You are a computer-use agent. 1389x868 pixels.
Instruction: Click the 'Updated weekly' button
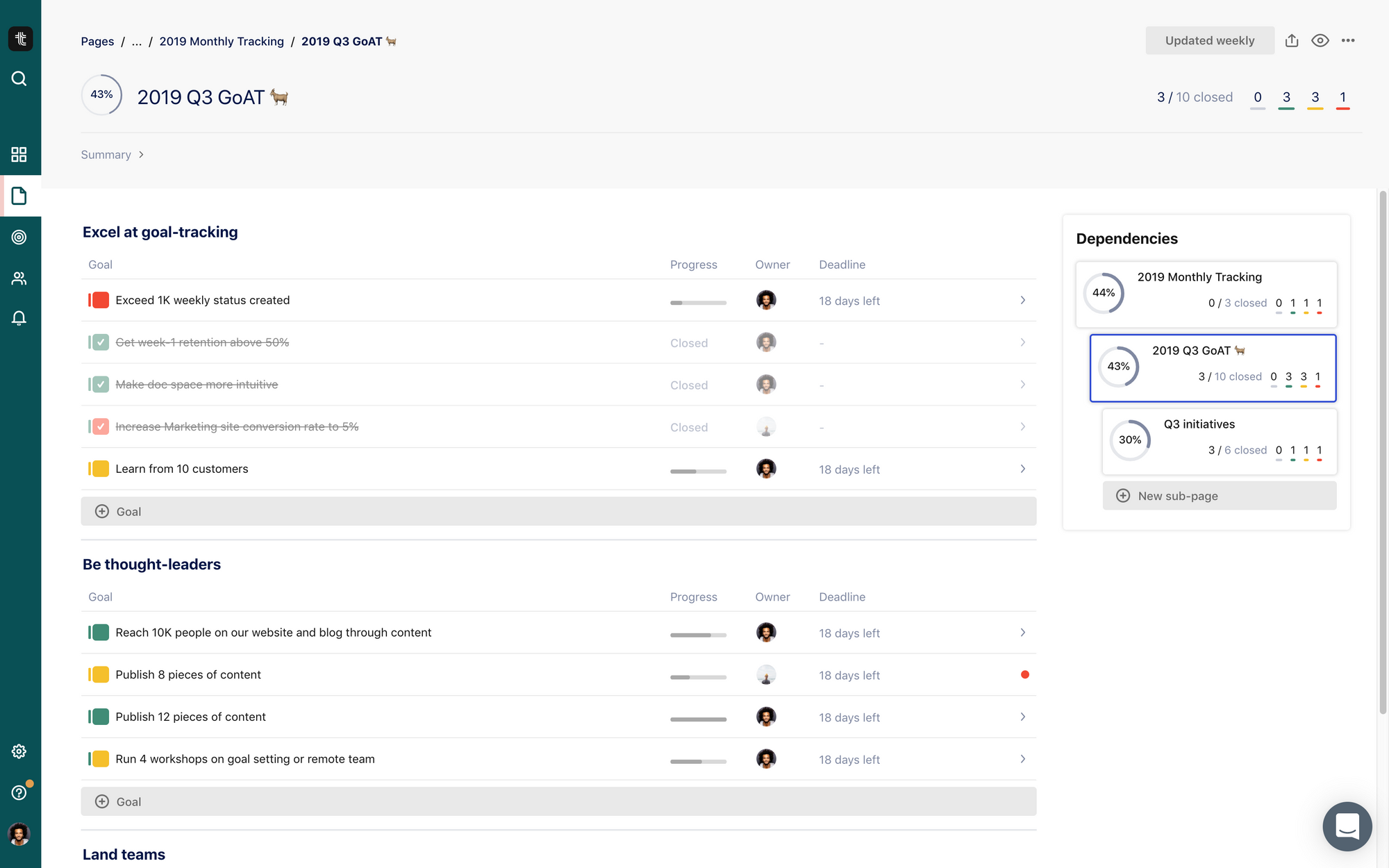click(x=1209, y=40)
